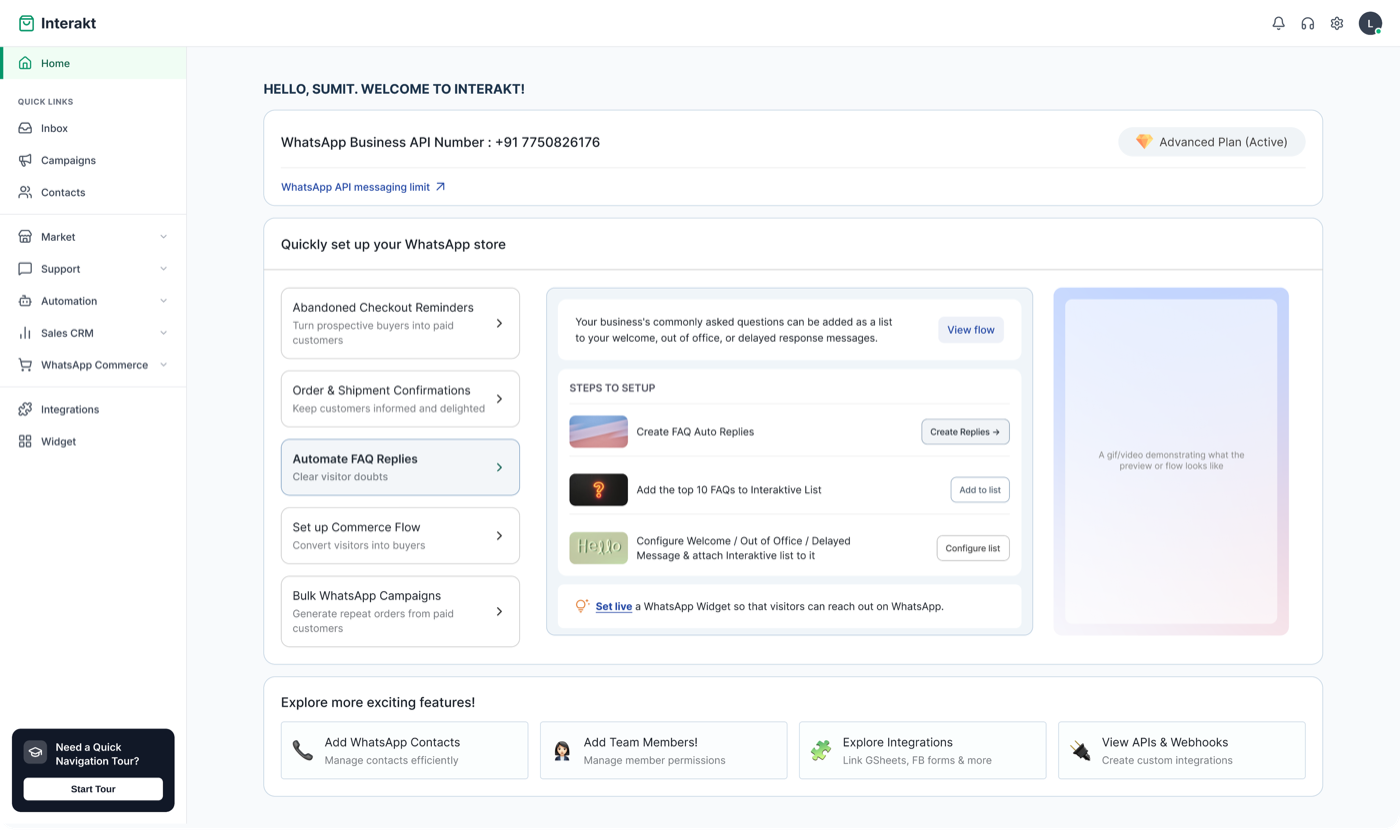Click the diamond icon on Advanced Plan badge

coord(1144,142)
